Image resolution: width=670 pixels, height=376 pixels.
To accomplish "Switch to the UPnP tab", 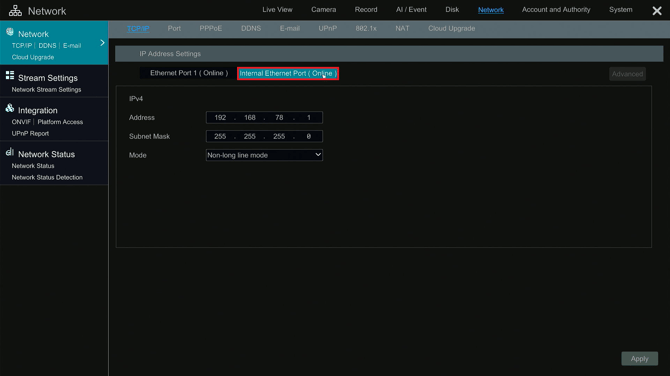I will click(328, 28).
